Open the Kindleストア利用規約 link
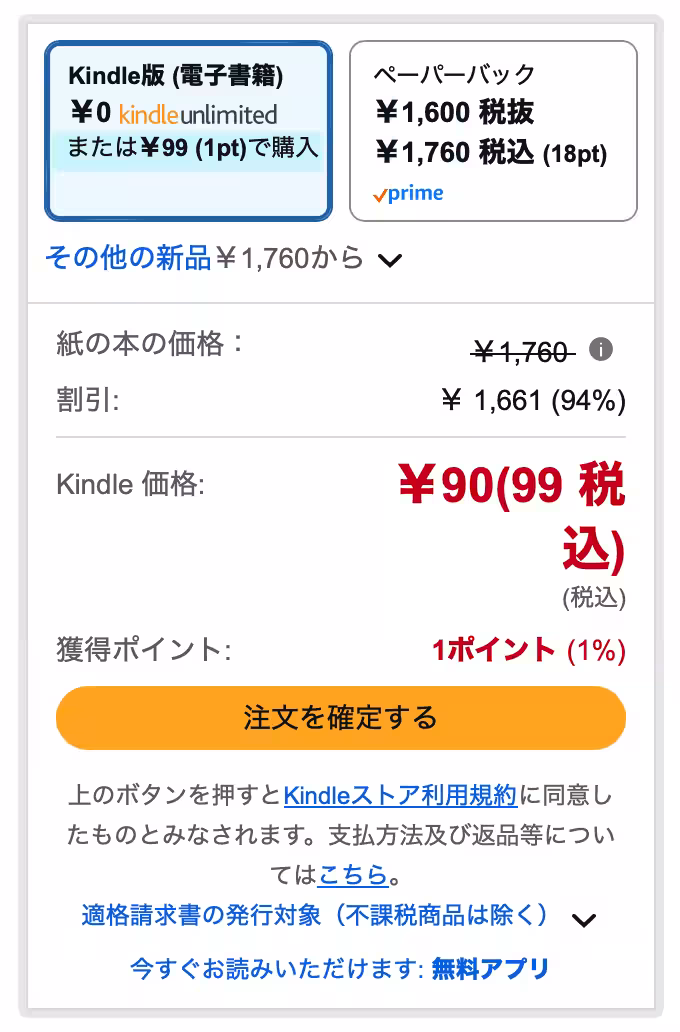The height and width of the screenshot is (1032, 680). (x=400, y=795)
